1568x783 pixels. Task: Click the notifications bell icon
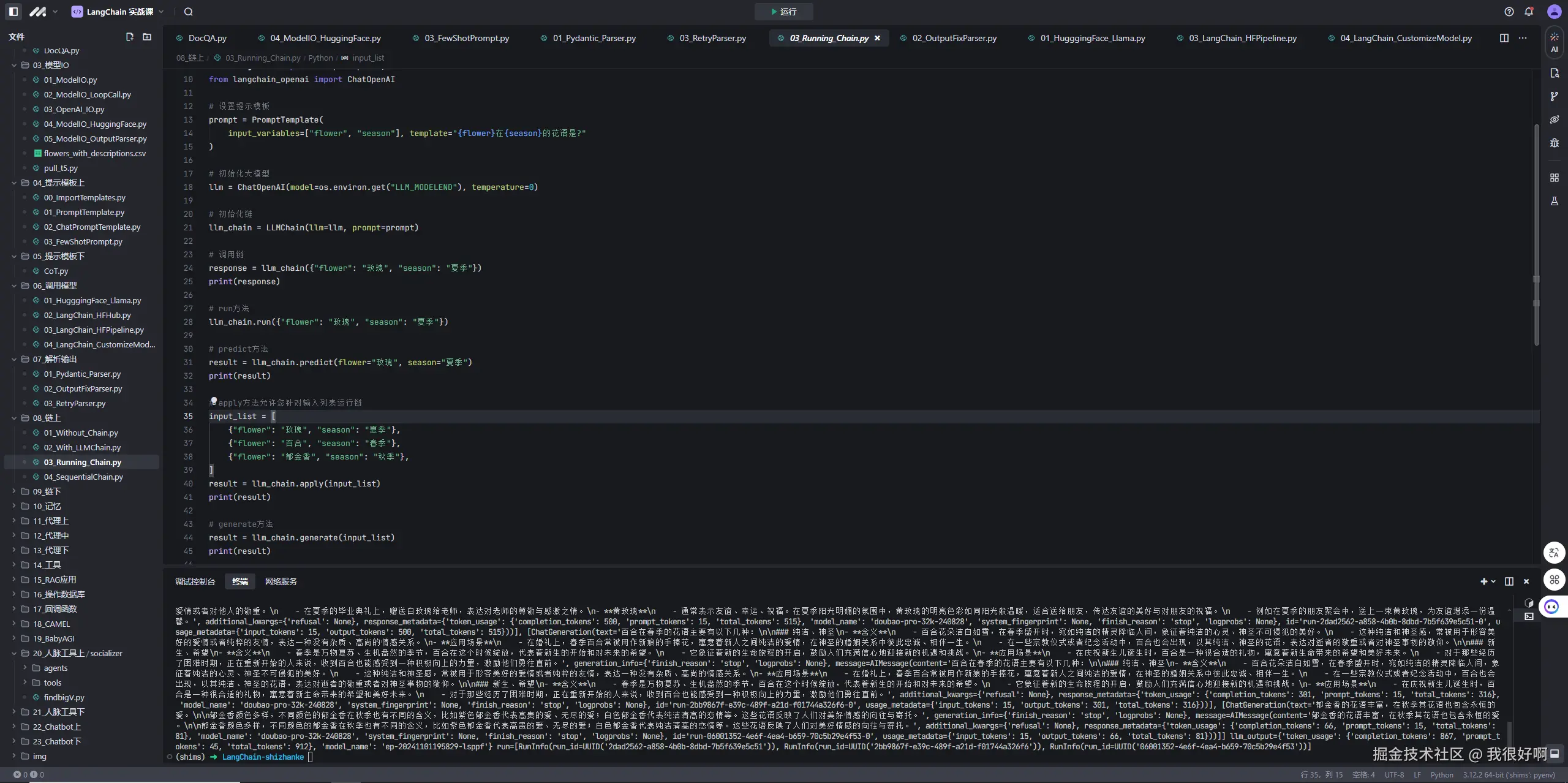(1529, 12)
